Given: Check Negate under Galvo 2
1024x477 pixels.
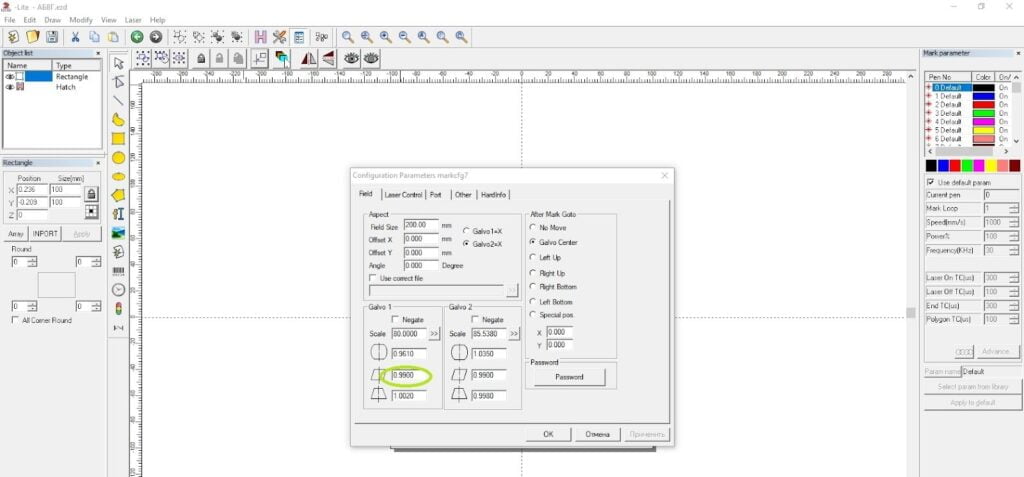Looking at the screenshot, I should 475,320.
